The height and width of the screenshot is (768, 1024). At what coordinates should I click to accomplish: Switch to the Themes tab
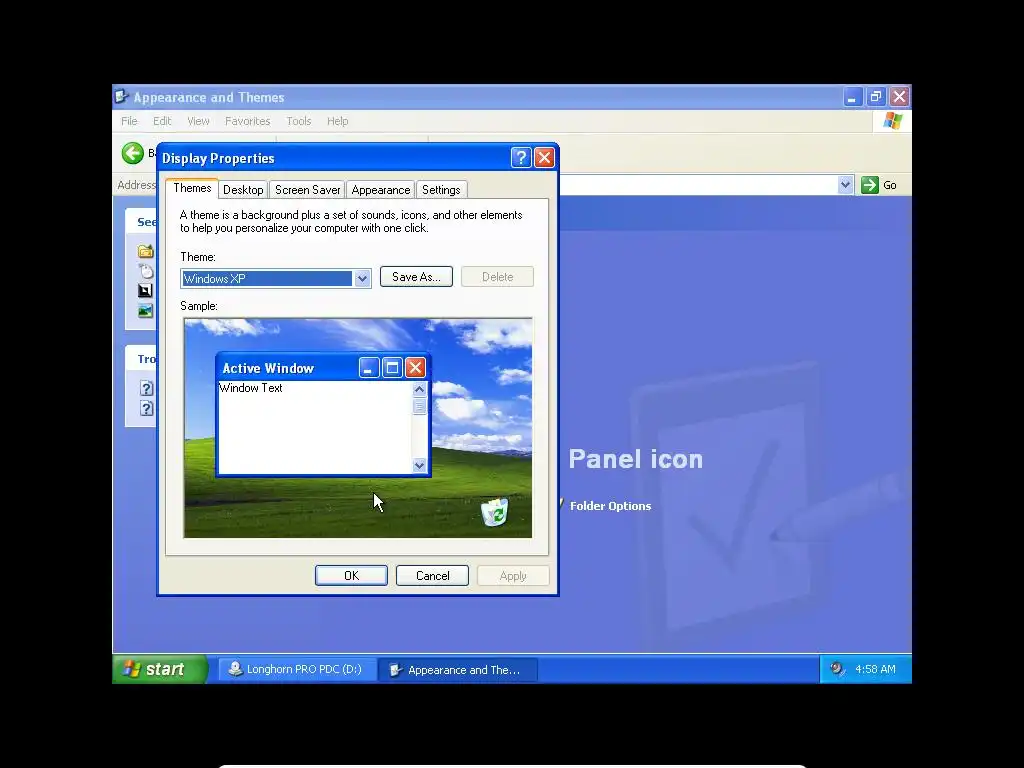coord(192,188)
